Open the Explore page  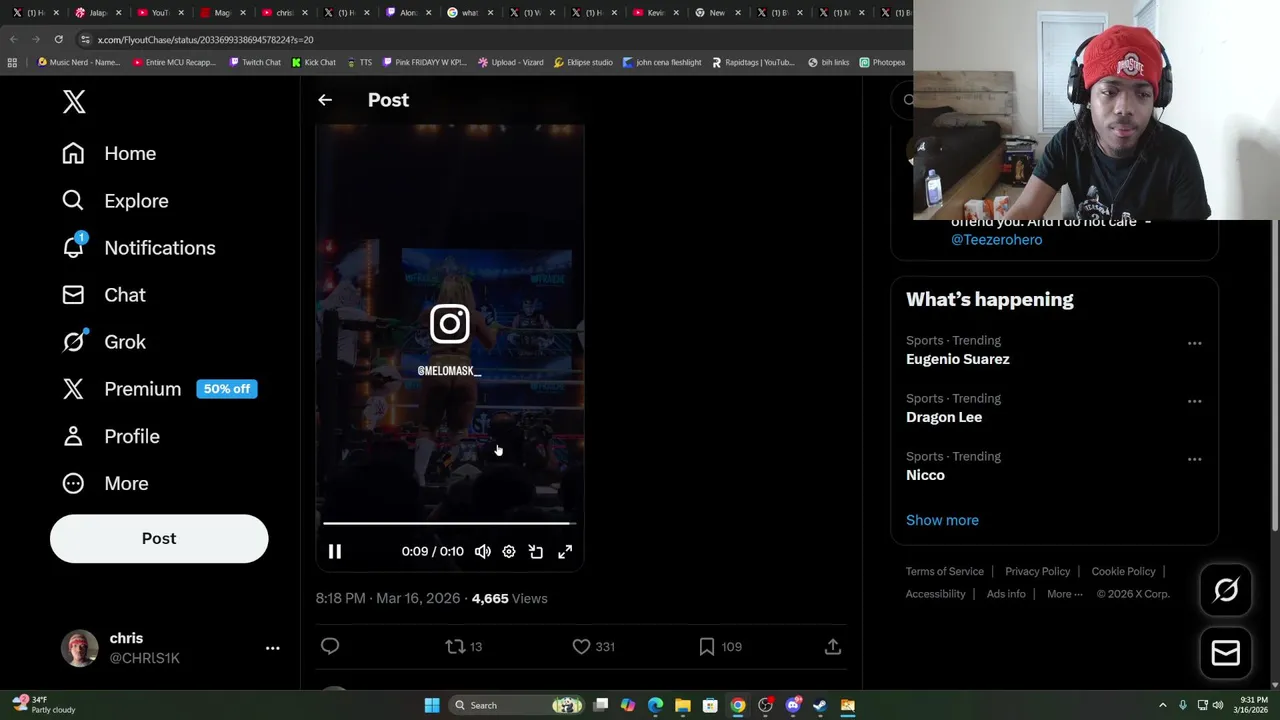coord(115,201)
